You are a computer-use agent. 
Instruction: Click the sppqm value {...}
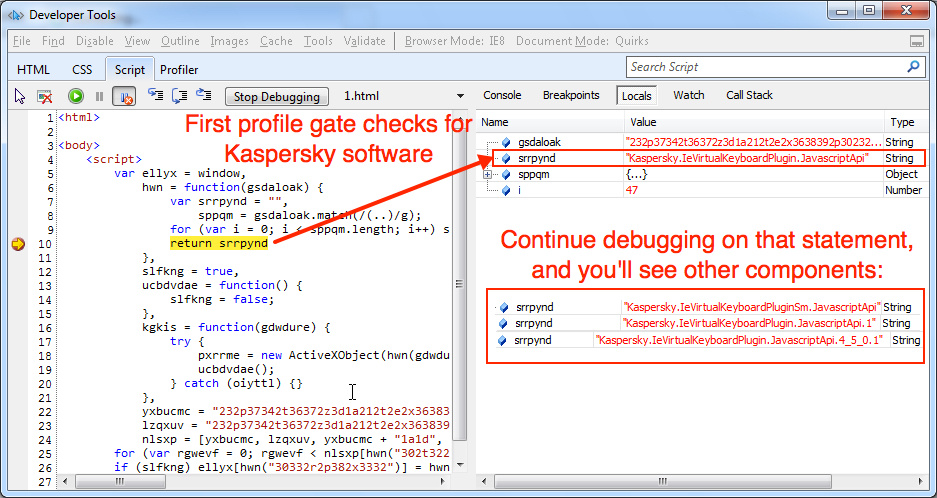pos(636,175)
